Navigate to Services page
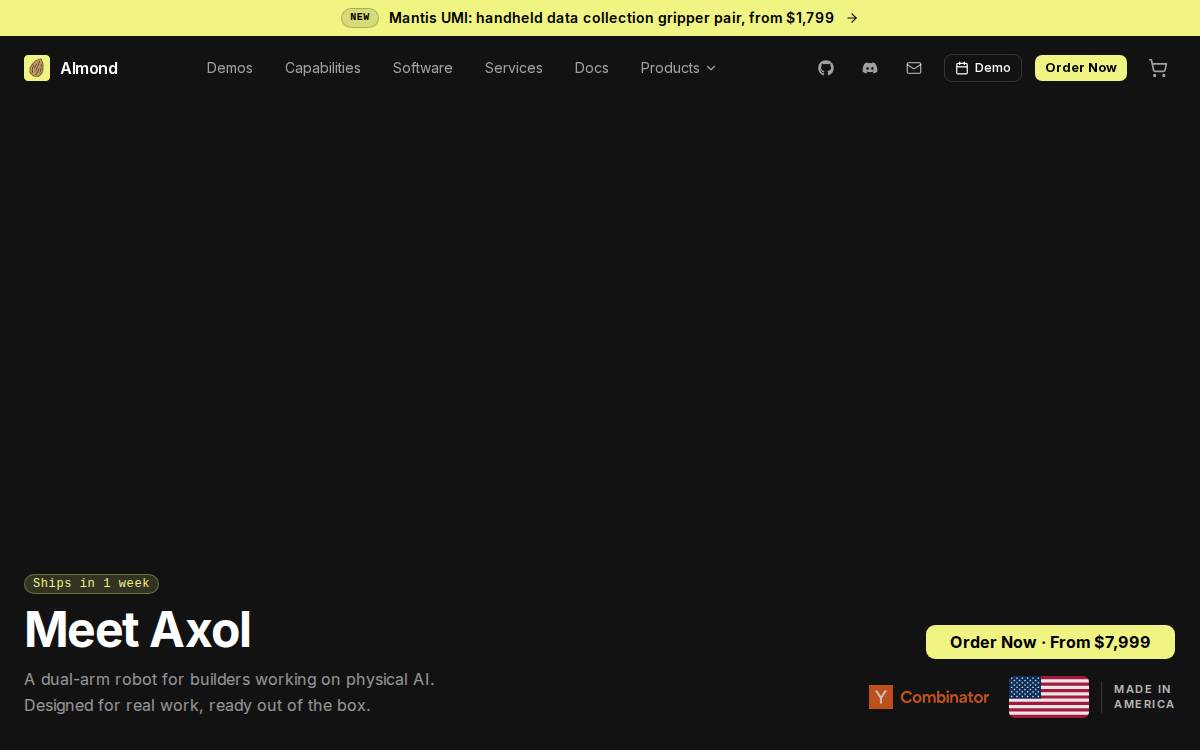 (x=513, y=68)
